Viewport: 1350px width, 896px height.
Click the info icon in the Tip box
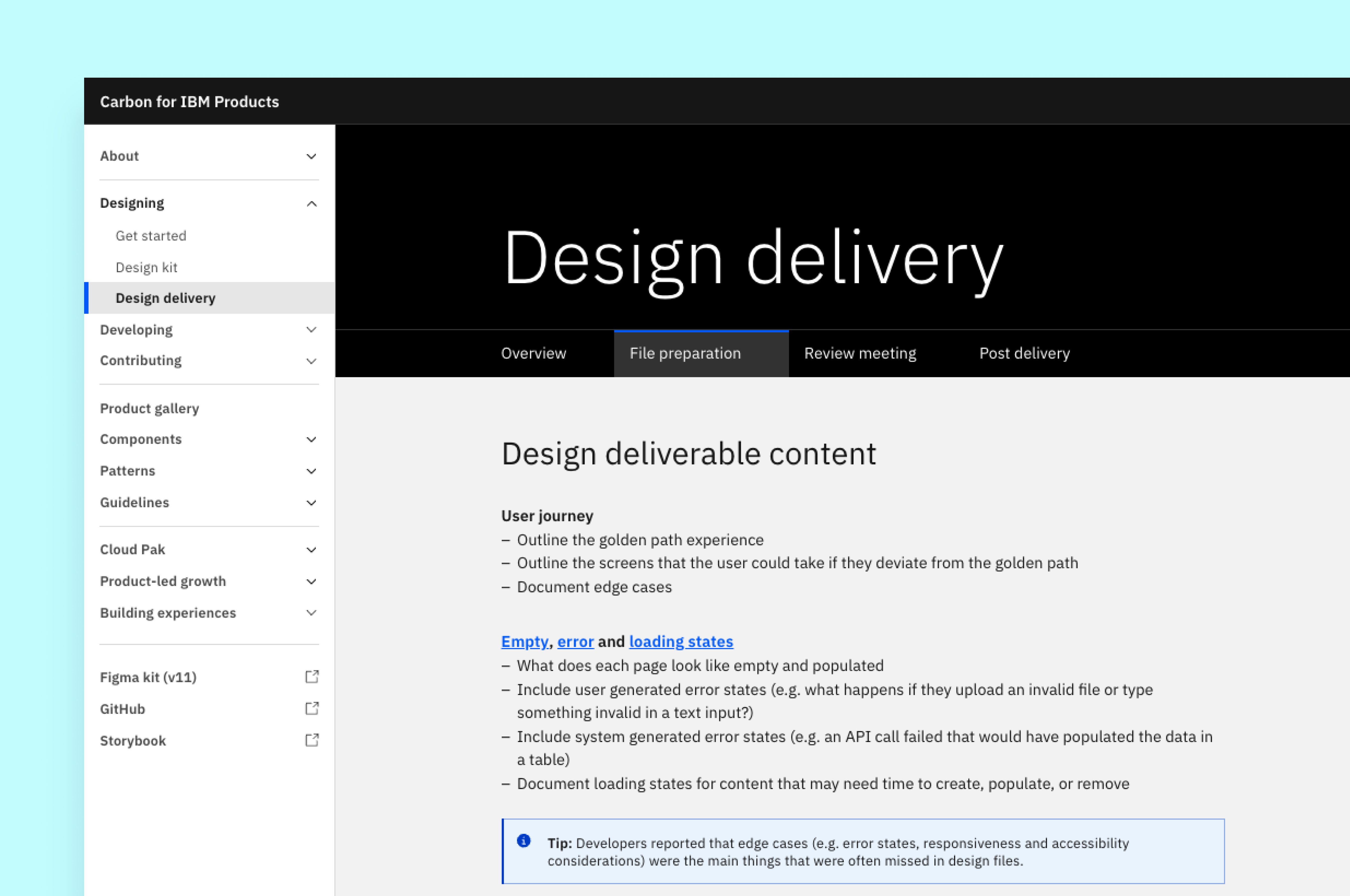click(x=524, y=840)
